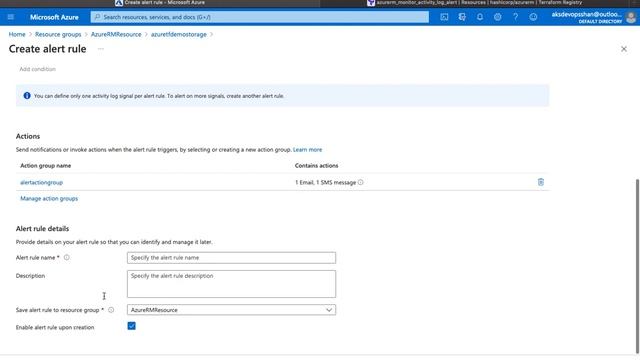Open the notifications bell
Viewport: 640px width, 360px height.
480,17
